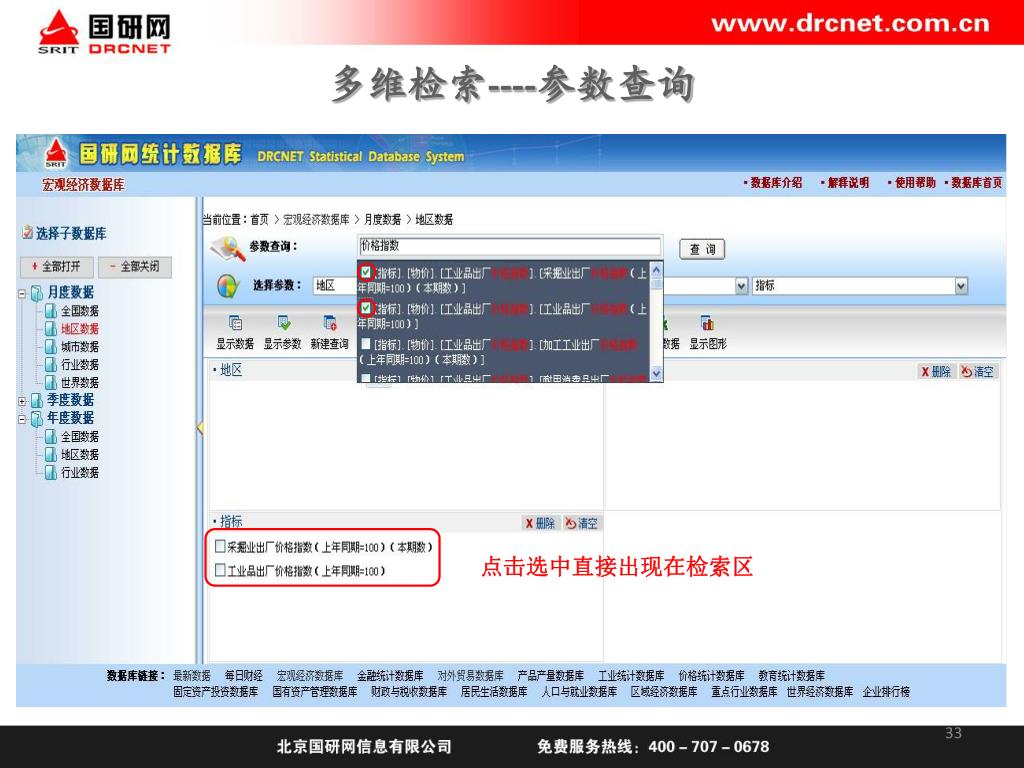The height and width of the screenshot is (768, 1024).
Task: Open 数据库介绍 link
Action: [x=776, y=183]
